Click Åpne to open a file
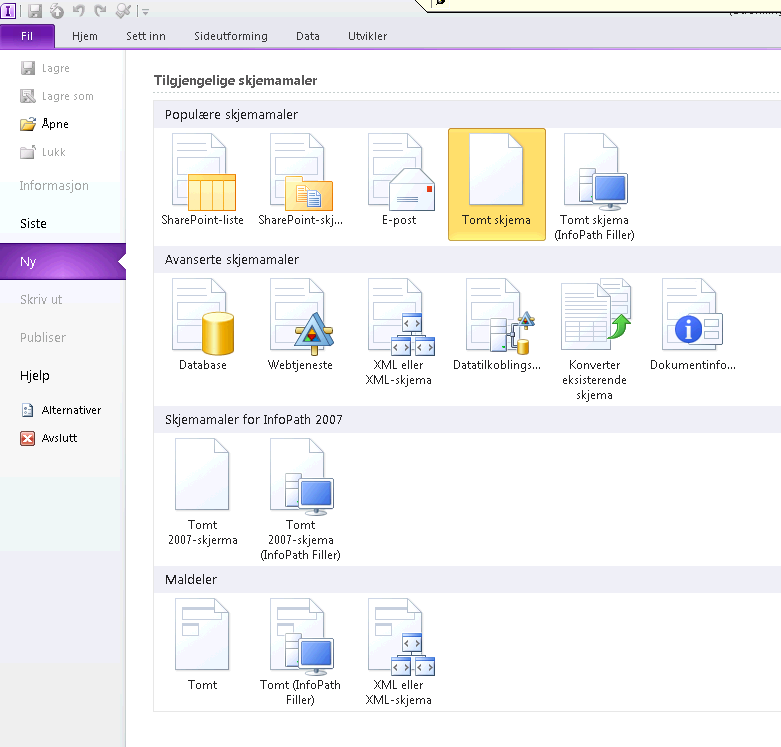 pos(44,124)
